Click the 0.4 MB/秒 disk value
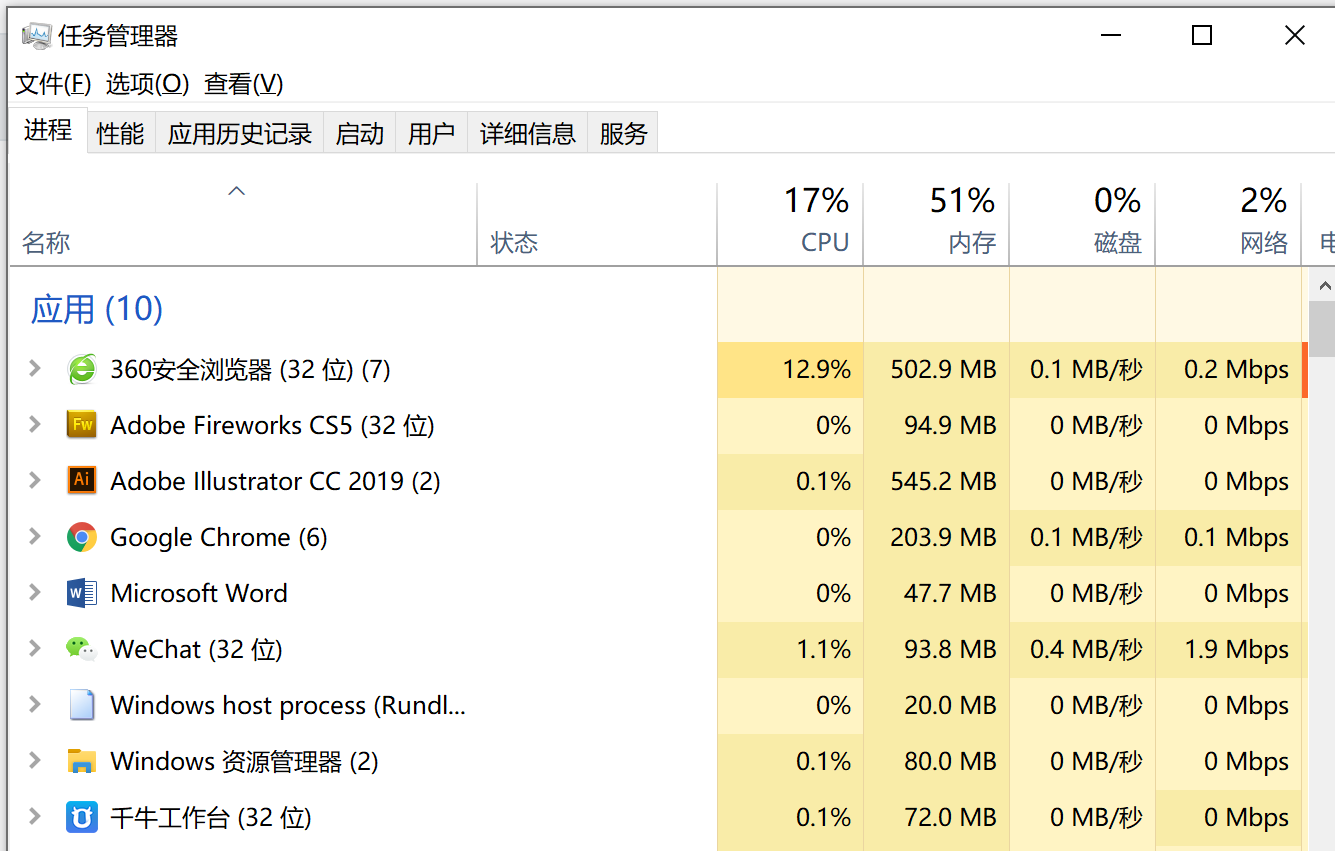1335x851 pixels. pos(1086,649)
